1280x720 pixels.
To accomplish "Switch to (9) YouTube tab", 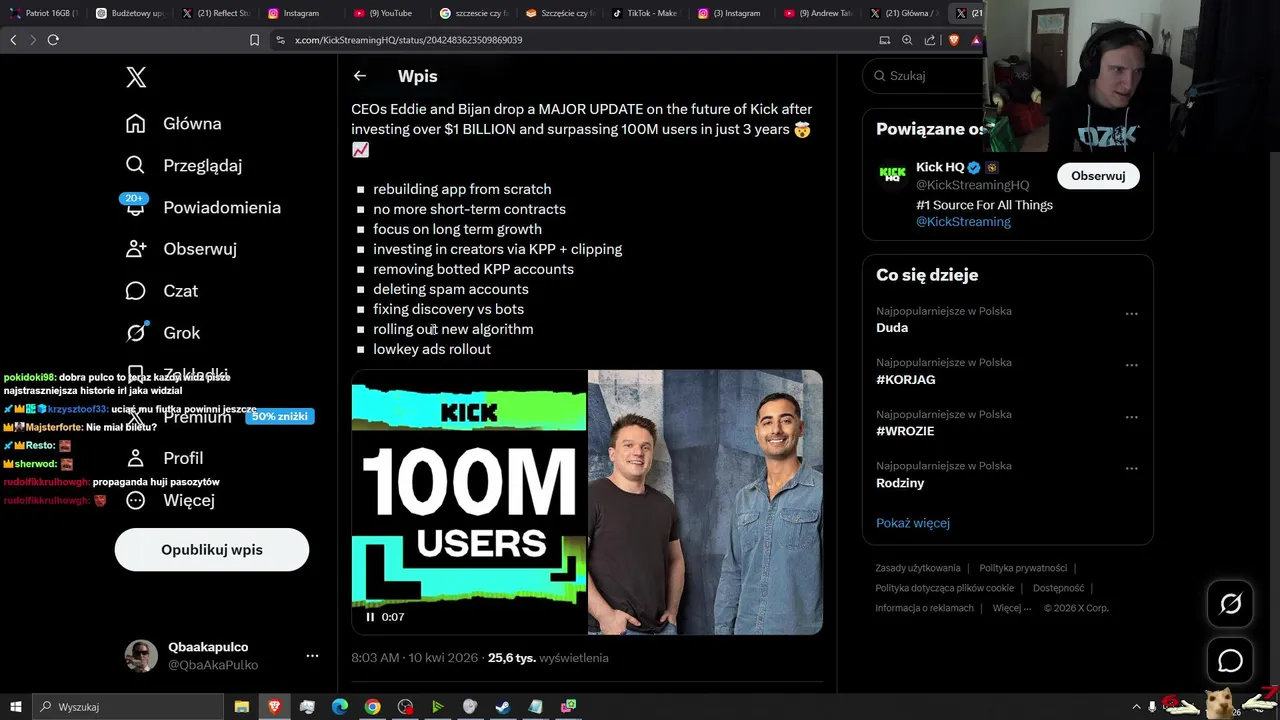I will click(388, 13).
